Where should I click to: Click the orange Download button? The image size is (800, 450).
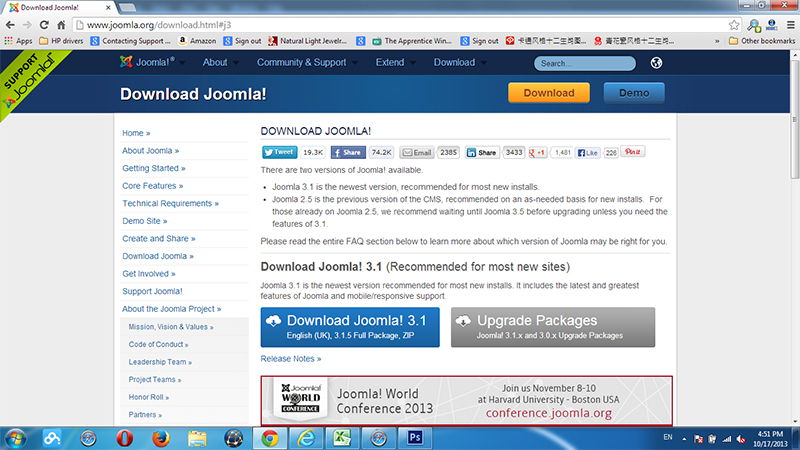click(549, 93)
